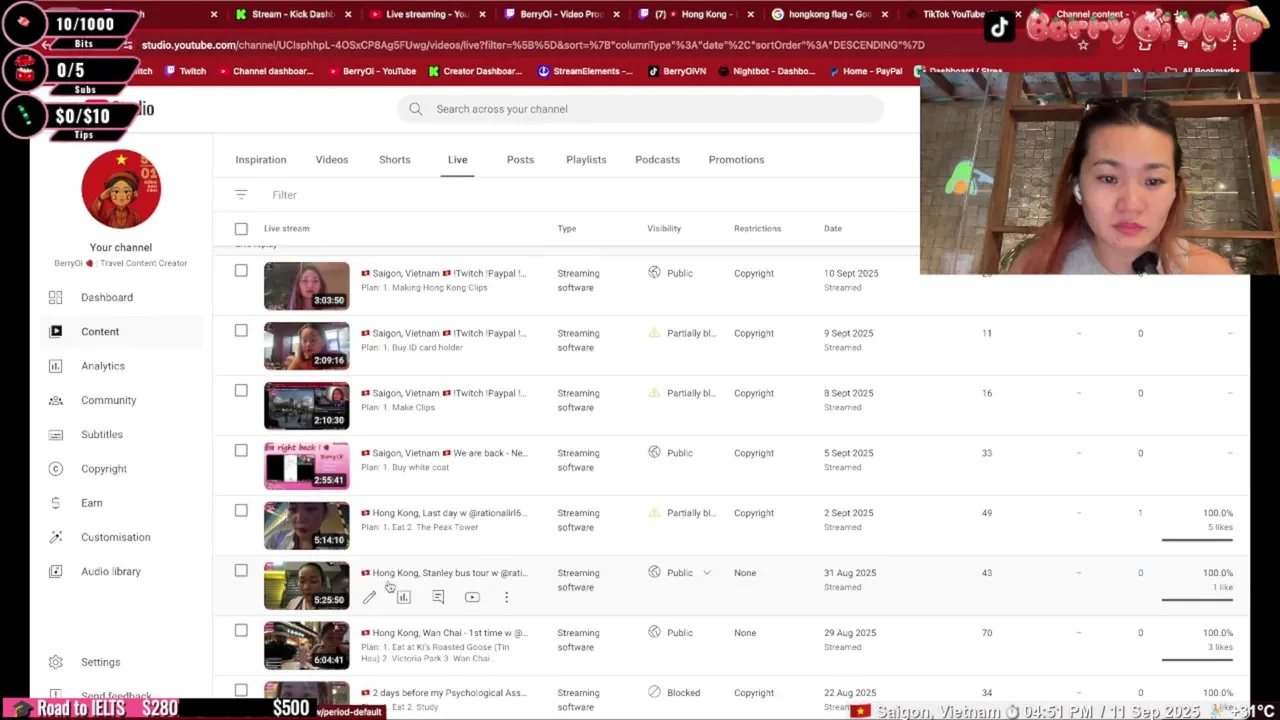Viewport: 1280px width, 720px height.
Task: Select checkbox for 8 Sept 2025 stream
Action: 241,391
